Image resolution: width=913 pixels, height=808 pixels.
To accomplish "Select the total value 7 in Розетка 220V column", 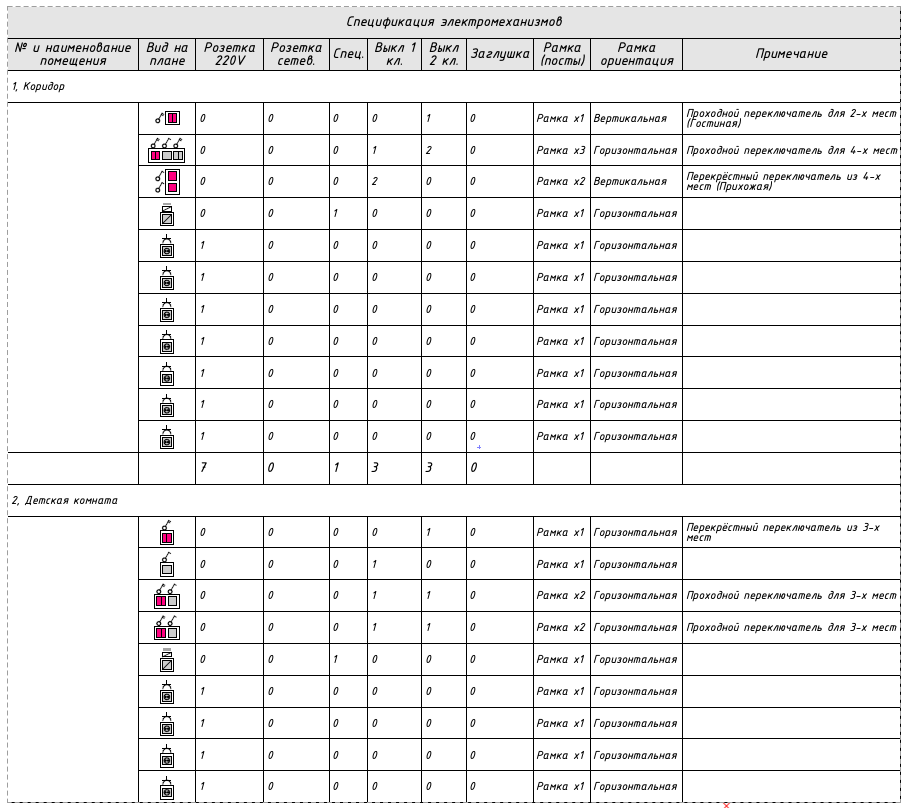I will point(203,467).
